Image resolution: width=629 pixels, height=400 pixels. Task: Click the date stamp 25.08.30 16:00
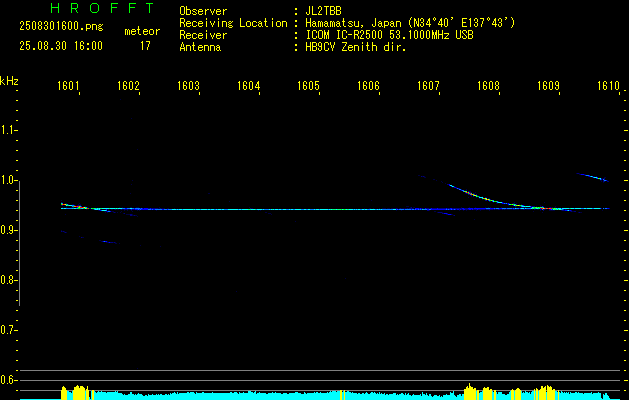click(x=61, y=46)
